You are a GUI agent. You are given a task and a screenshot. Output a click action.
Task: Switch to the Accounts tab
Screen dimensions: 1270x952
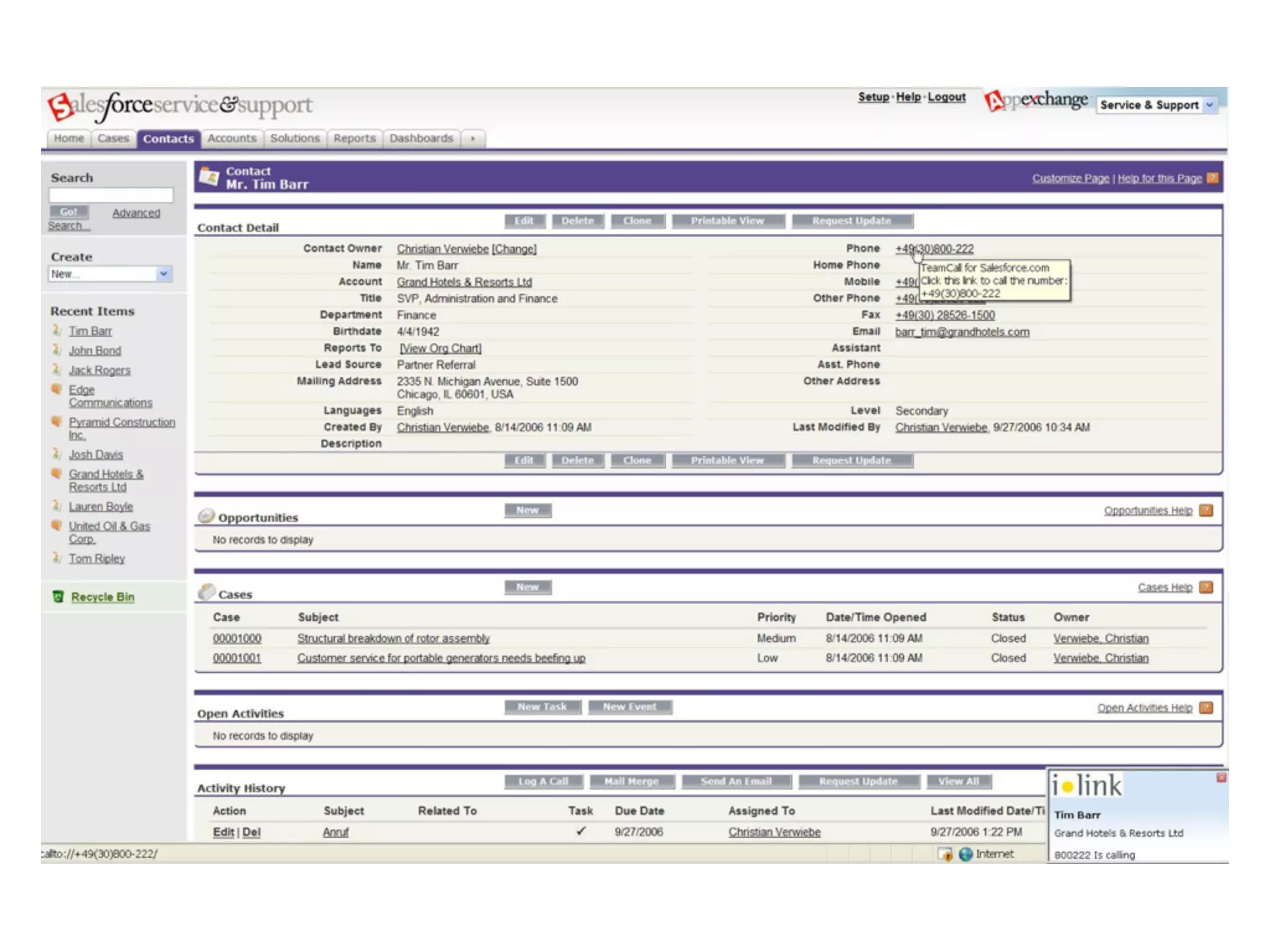231,139
